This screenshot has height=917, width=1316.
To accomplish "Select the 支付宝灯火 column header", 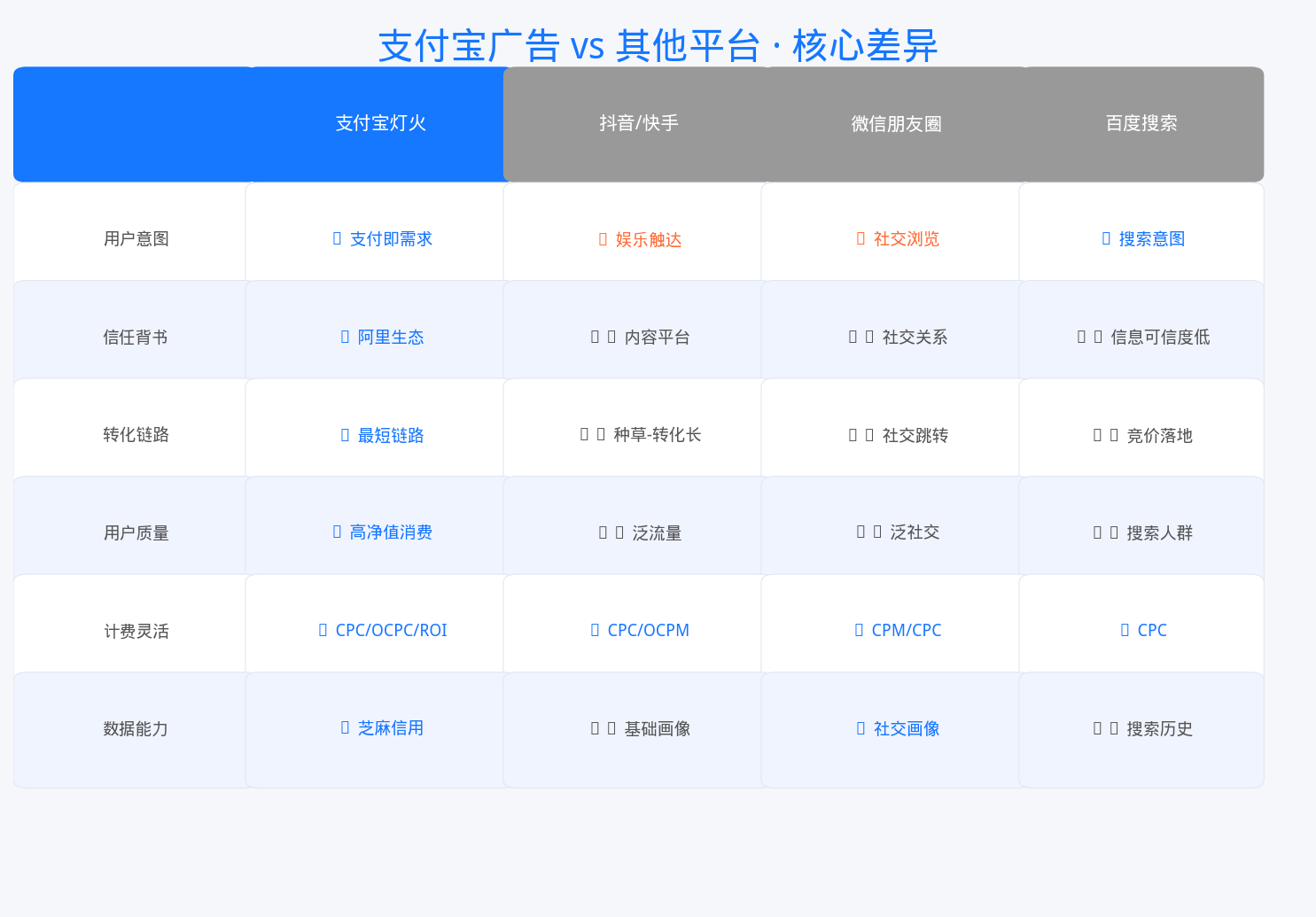I will [382, 124].
